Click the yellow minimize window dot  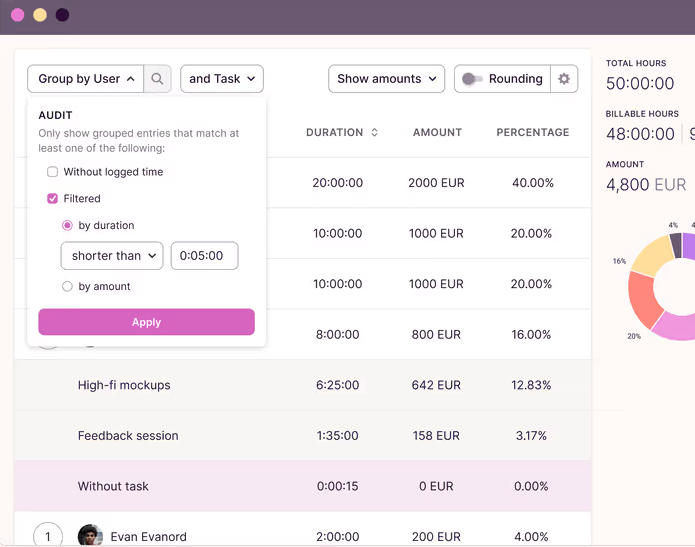[40, 15]
